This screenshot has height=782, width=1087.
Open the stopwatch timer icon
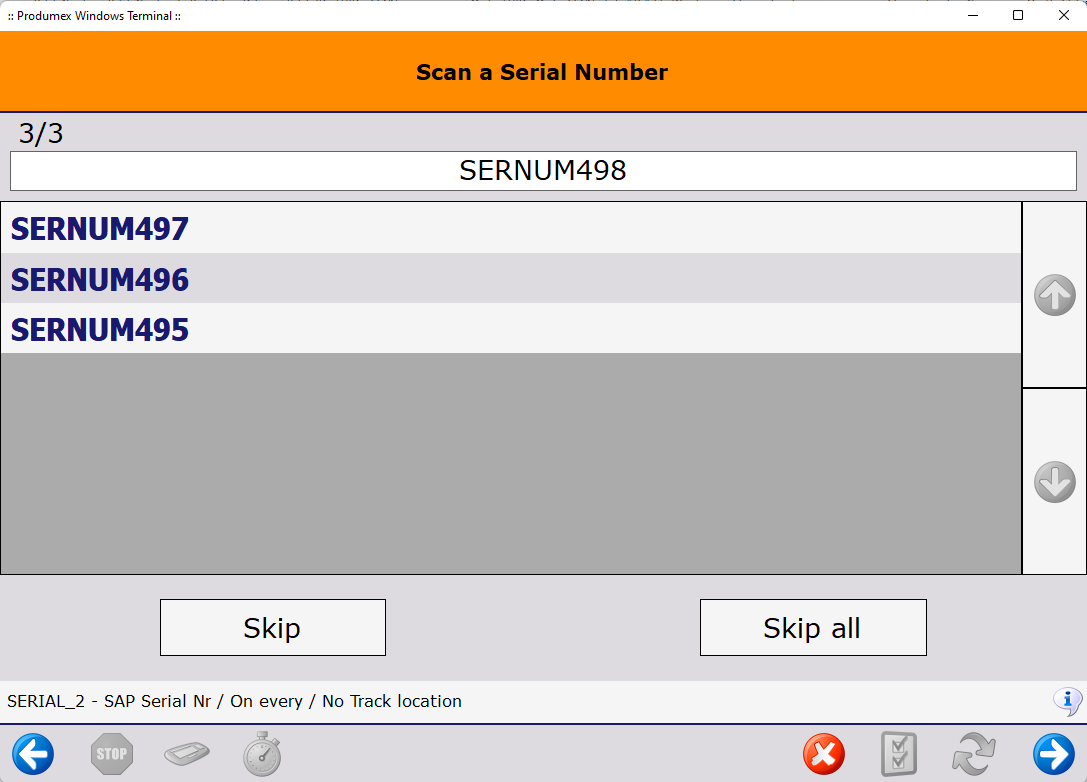tap(262, 753)
